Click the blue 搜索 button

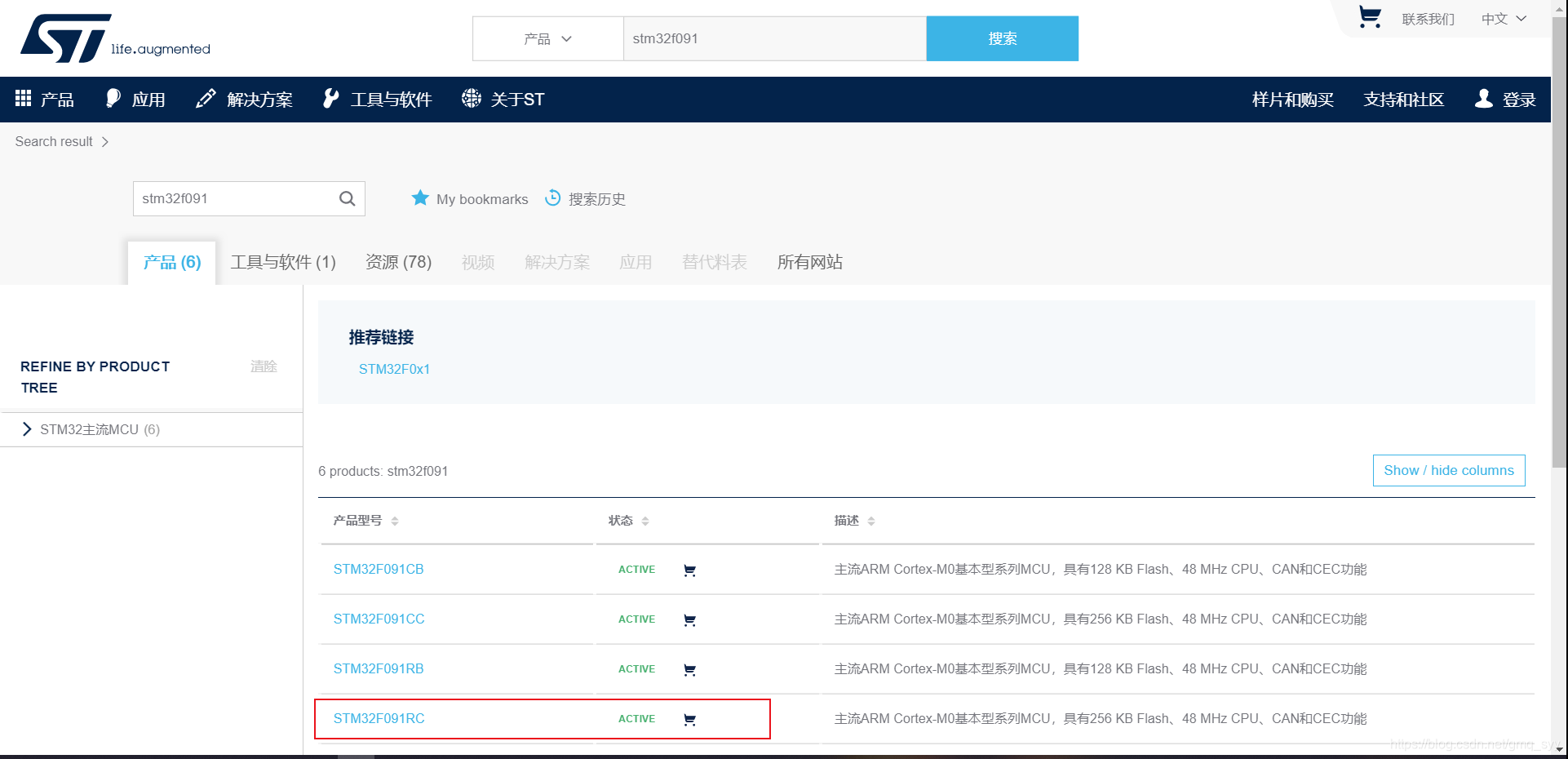pos(1002,38)
